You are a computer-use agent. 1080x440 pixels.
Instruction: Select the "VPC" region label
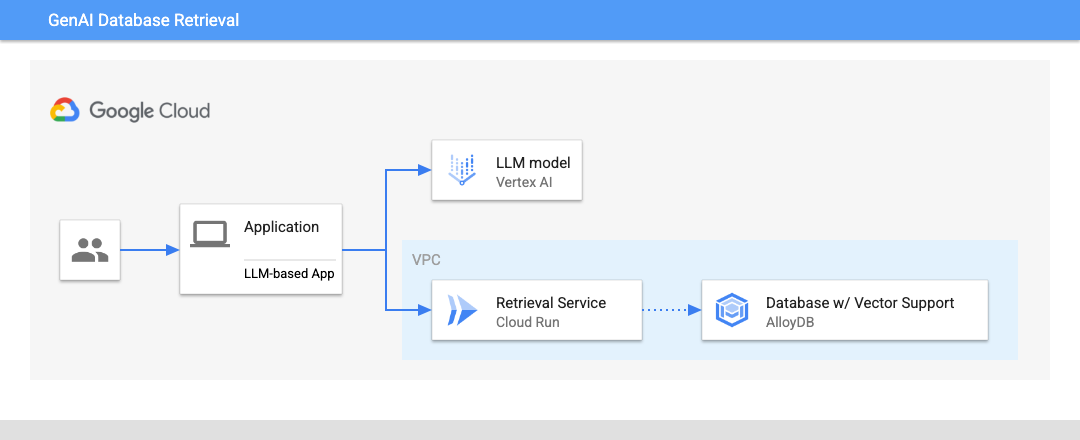click(x=425, y=259)
